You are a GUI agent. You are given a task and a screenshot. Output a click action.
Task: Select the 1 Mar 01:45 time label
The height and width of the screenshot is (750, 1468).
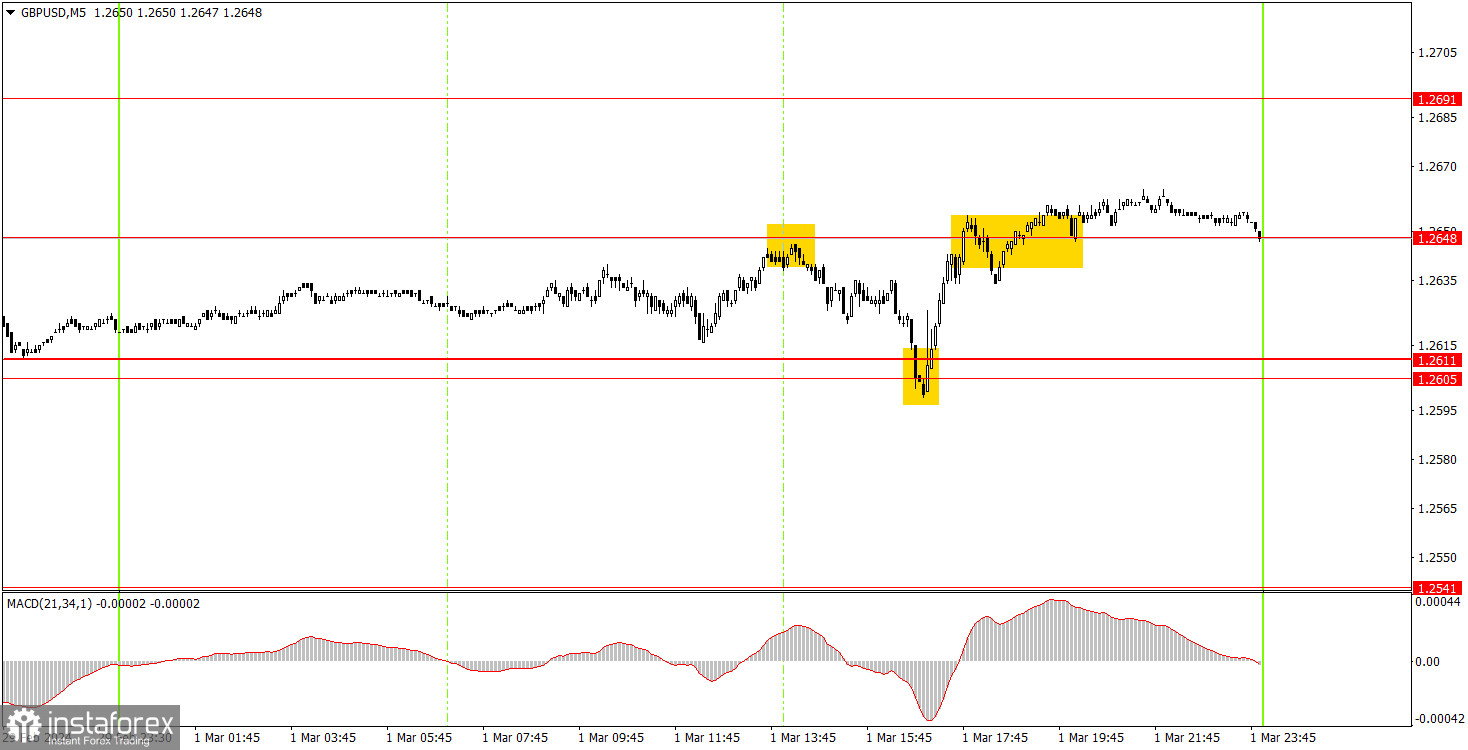tap(228, 738)
